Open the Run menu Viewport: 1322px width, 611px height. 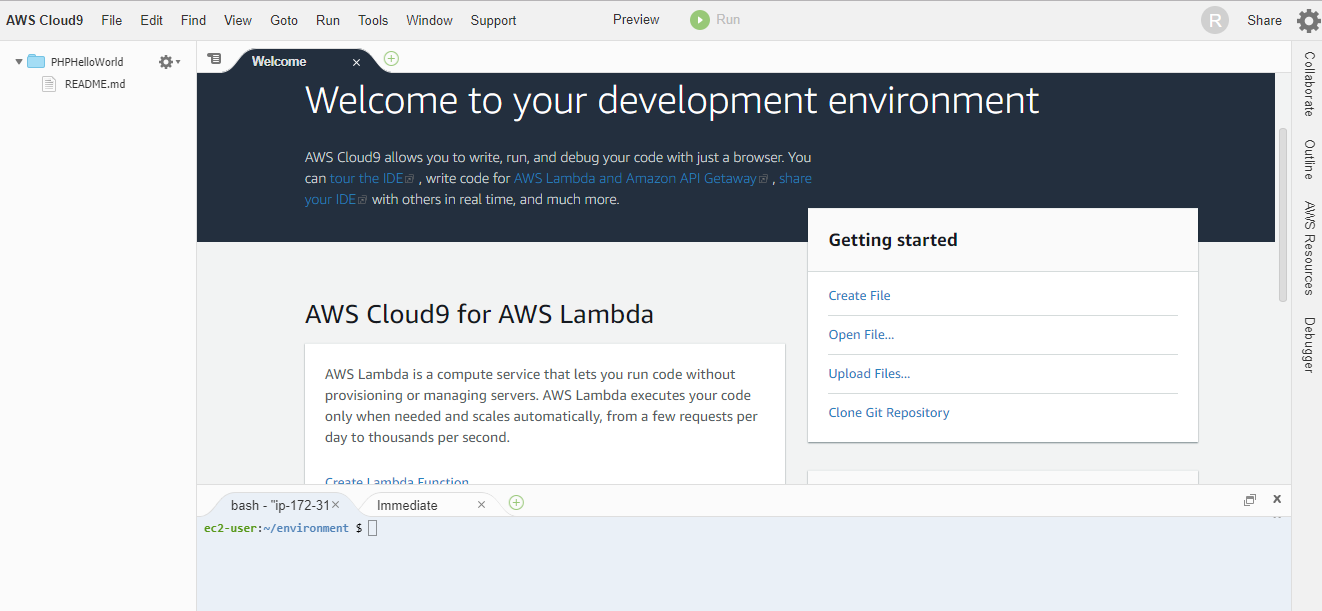point(328,20)
